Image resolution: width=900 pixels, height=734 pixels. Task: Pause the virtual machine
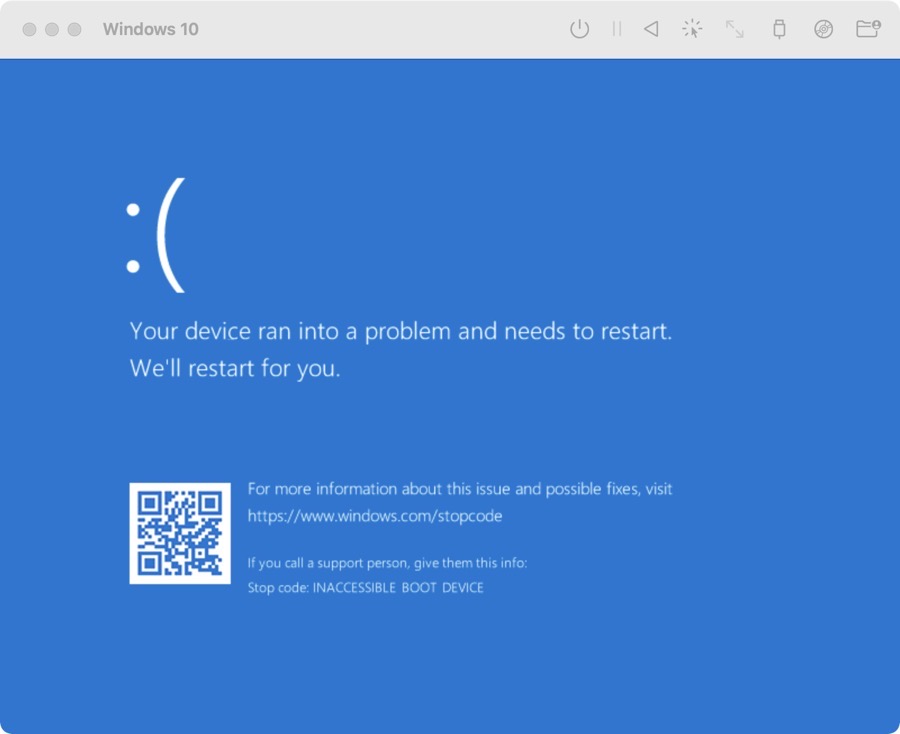tap(616, 29)
